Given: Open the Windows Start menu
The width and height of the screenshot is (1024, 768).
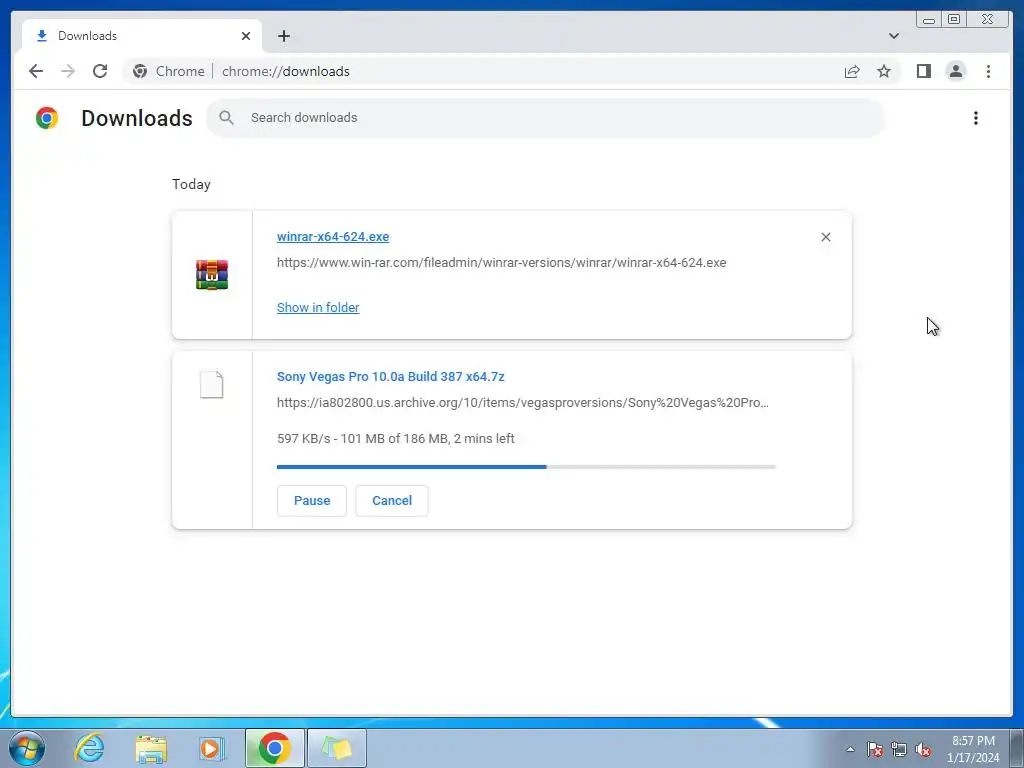Looking at the screenshot, I should click(27, 748).
